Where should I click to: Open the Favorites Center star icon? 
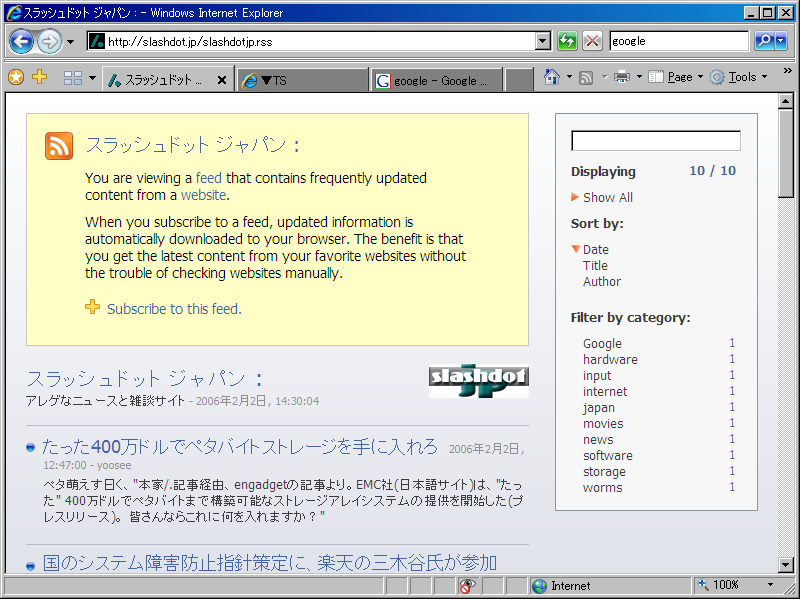(x=16, y=78)
